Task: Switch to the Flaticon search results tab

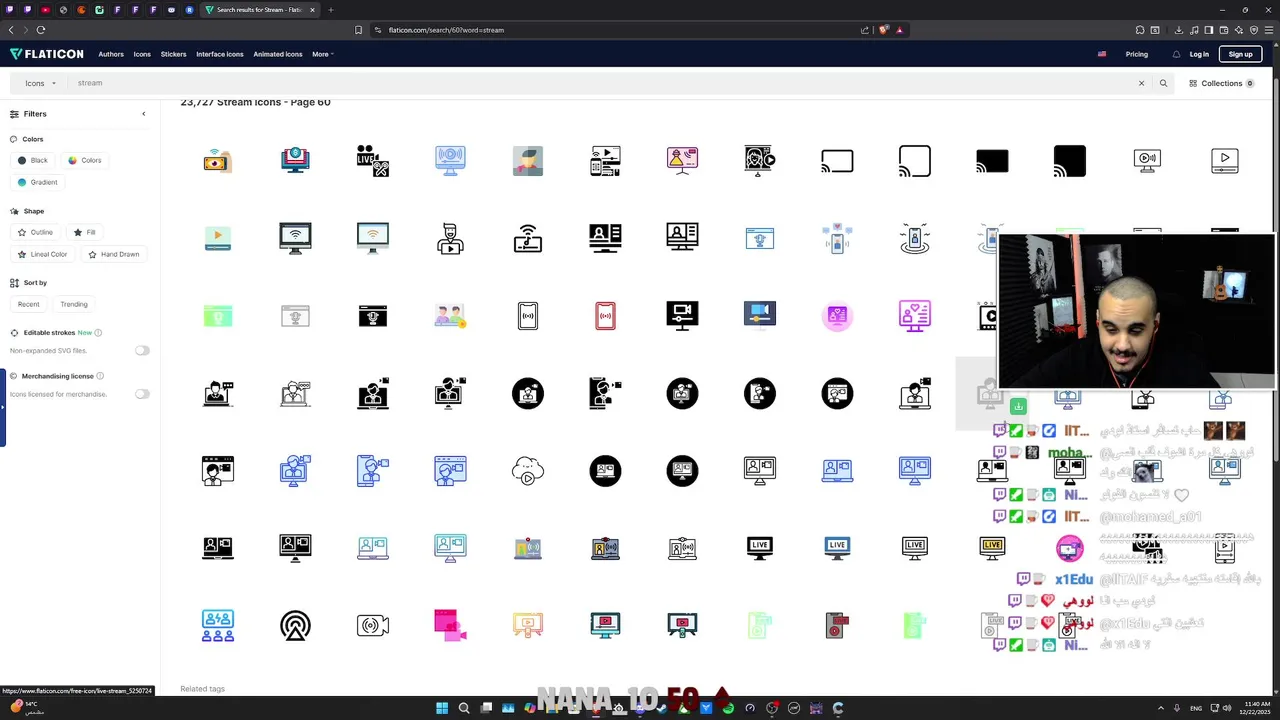Action: pyautogui.click(x=260, y=10)
